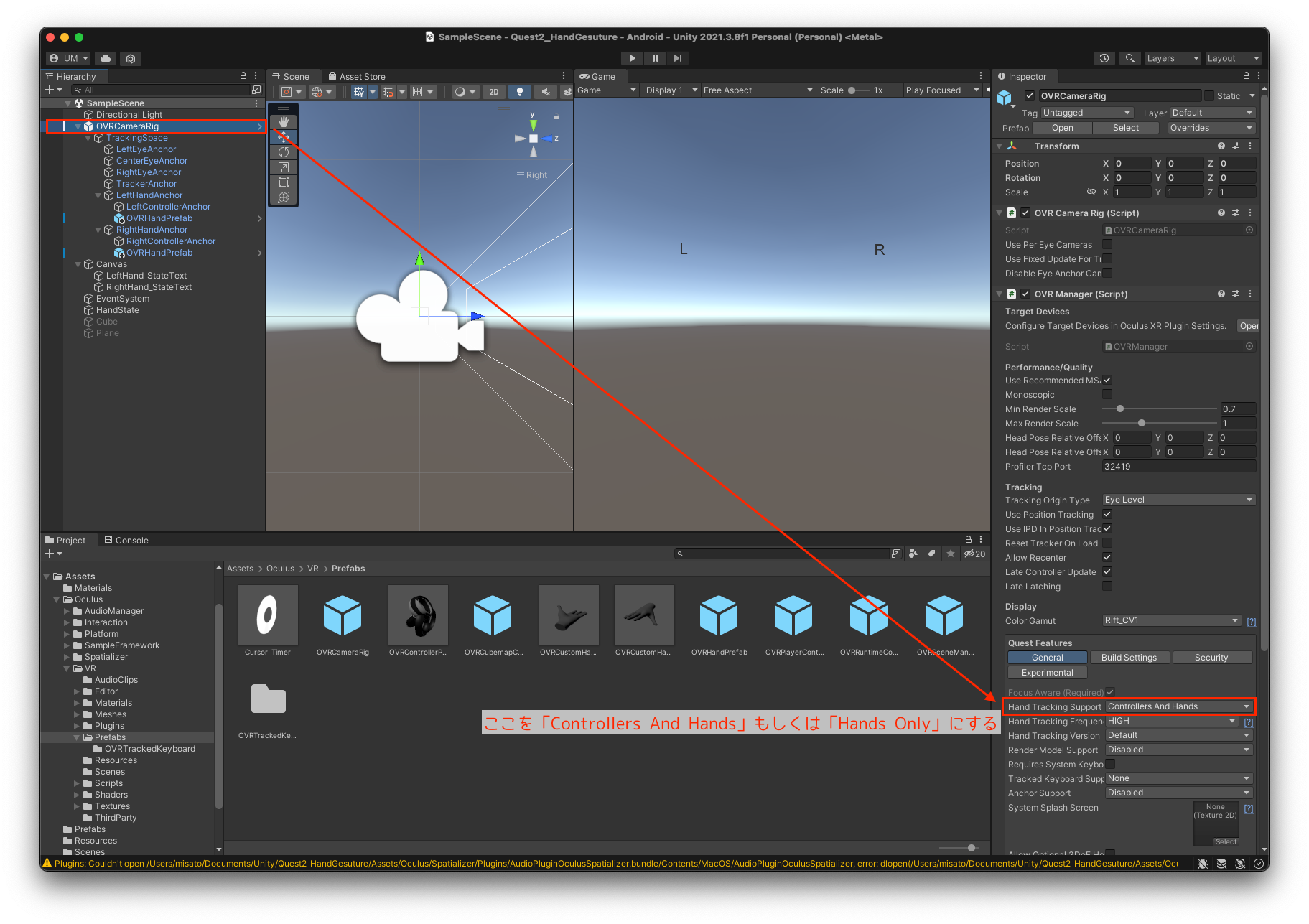Select OVRHandPrefab asset thumbnail
The image size is (1309, 924).
(719, 616)
